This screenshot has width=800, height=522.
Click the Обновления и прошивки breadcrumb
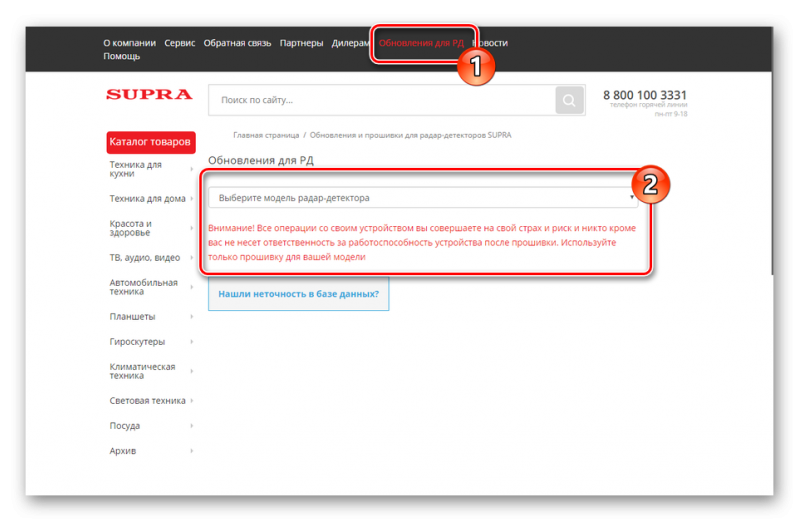click(x=410, y=135)
